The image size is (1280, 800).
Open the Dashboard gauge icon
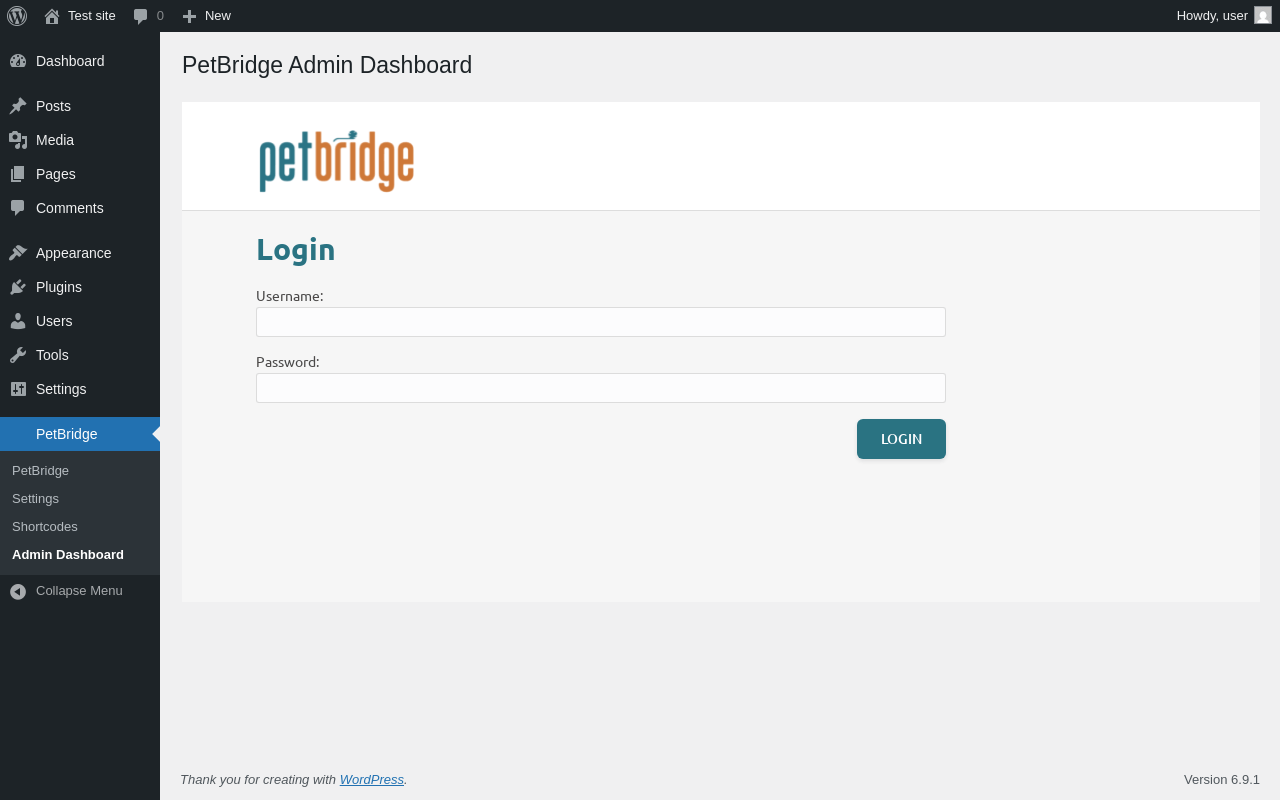[18, 61]
